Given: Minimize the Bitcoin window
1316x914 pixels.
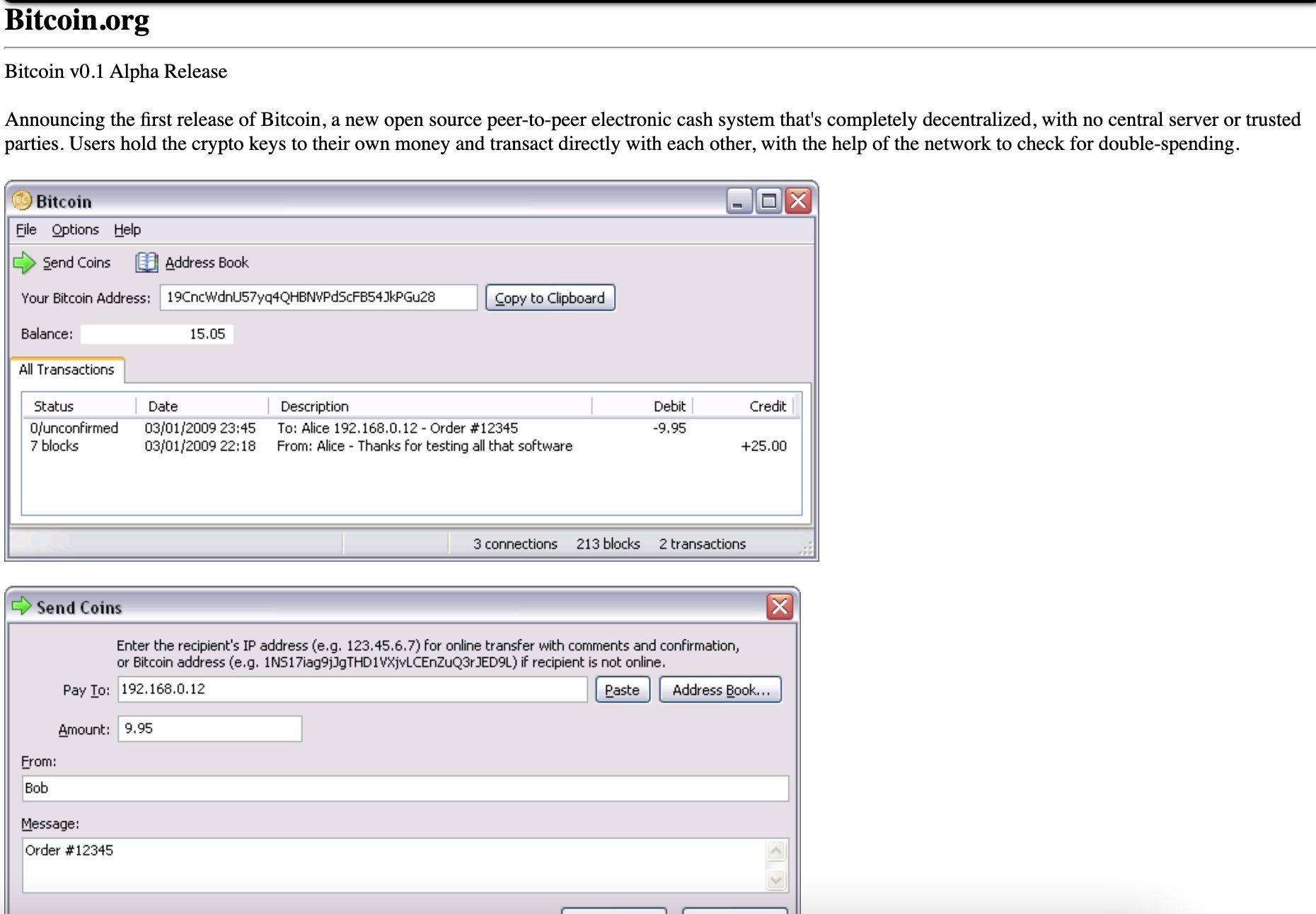Looking at the screenshot, I should click(x=738, y=202).
